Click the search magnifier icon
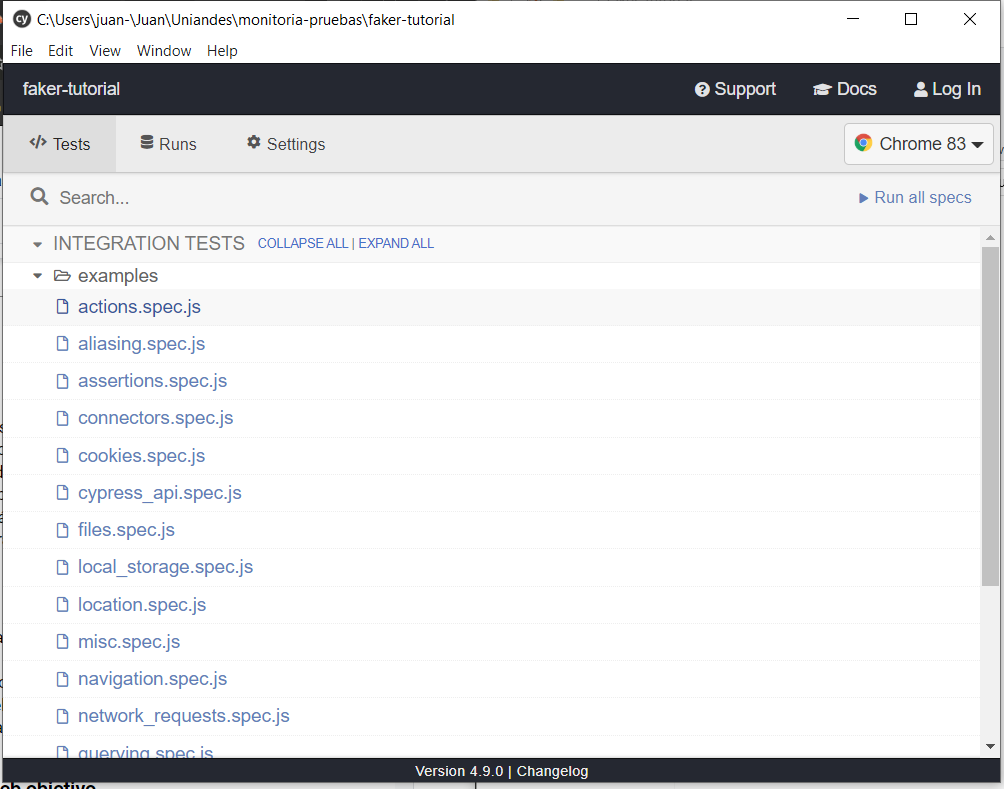Image resolution: width=1004 pixels, height=789 pixels. pos(40,197)
